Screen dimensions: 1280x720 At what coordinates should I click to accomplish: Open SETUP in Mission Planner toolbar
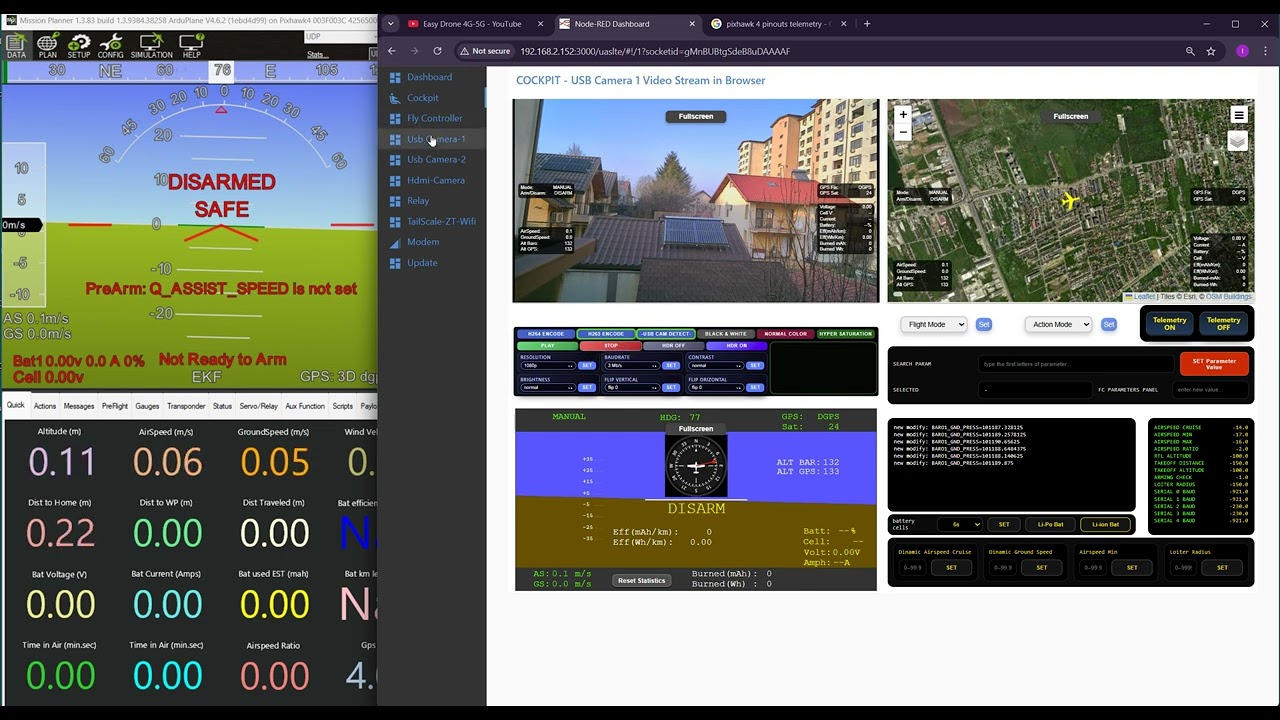point(79,45)
